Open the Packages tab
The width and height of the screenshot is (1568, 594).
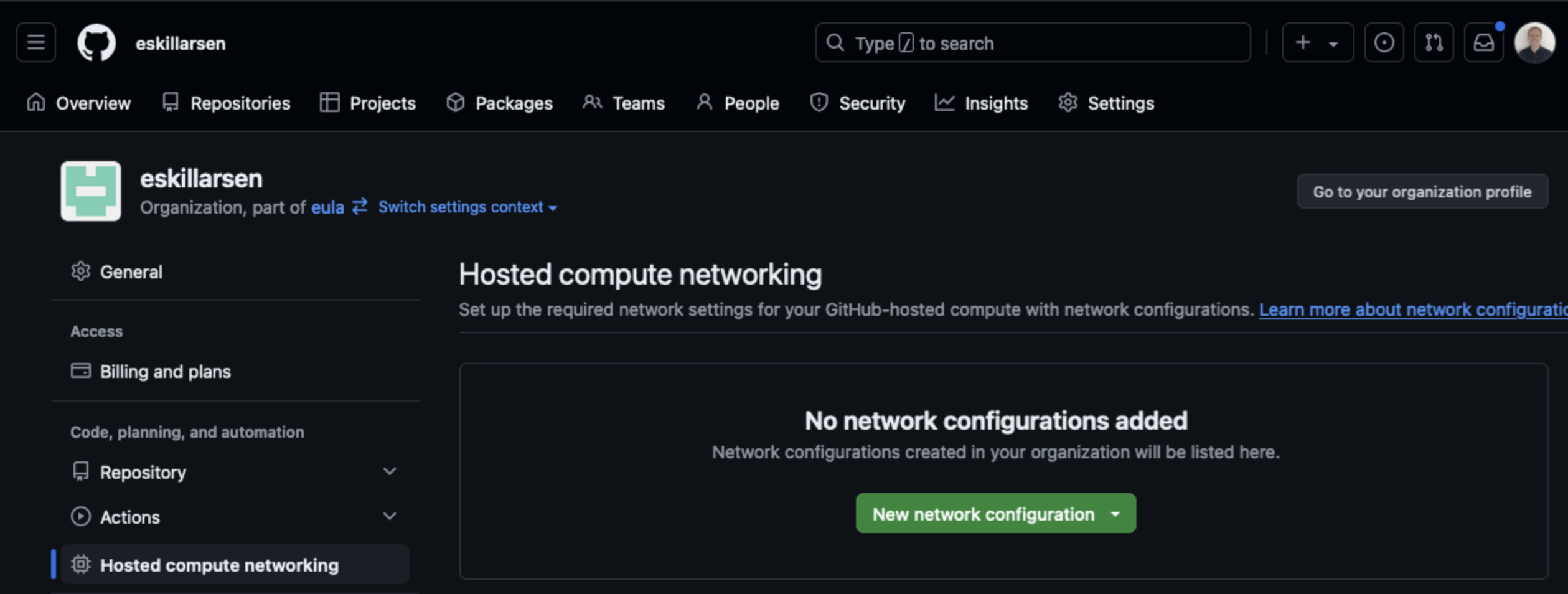point(499,103)
